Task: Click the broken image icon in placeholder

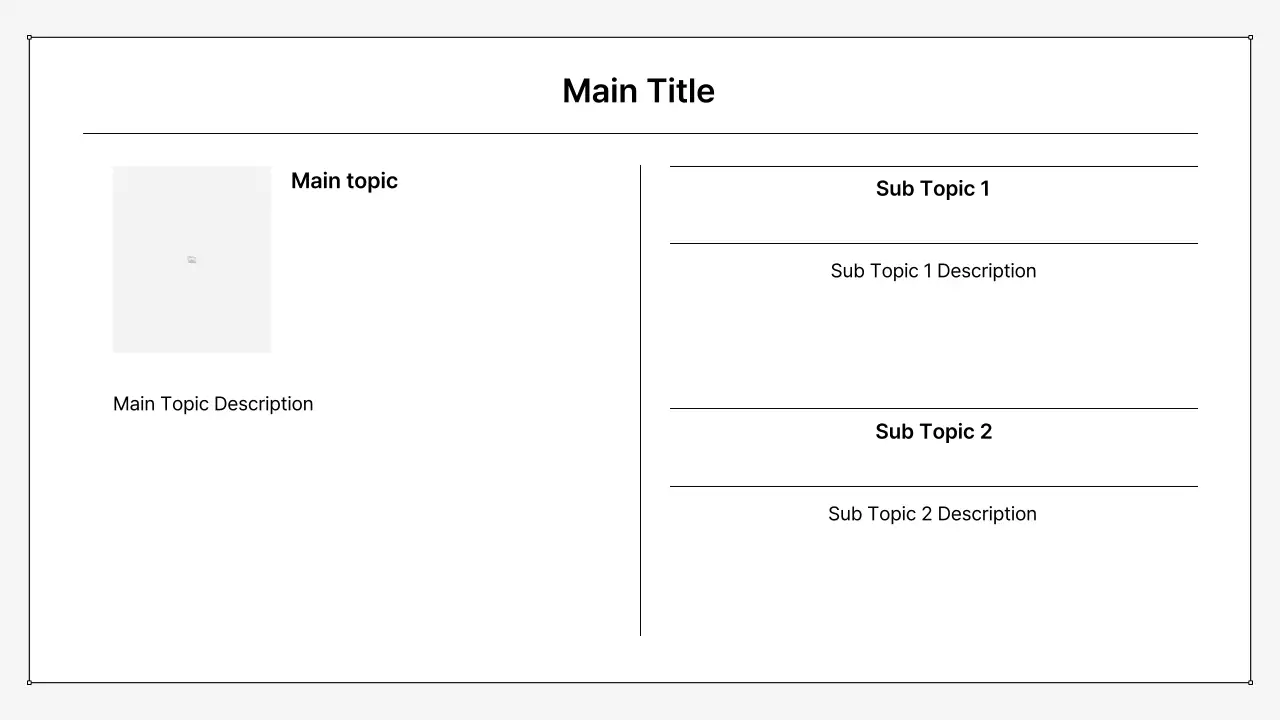Action: [191, 260]
